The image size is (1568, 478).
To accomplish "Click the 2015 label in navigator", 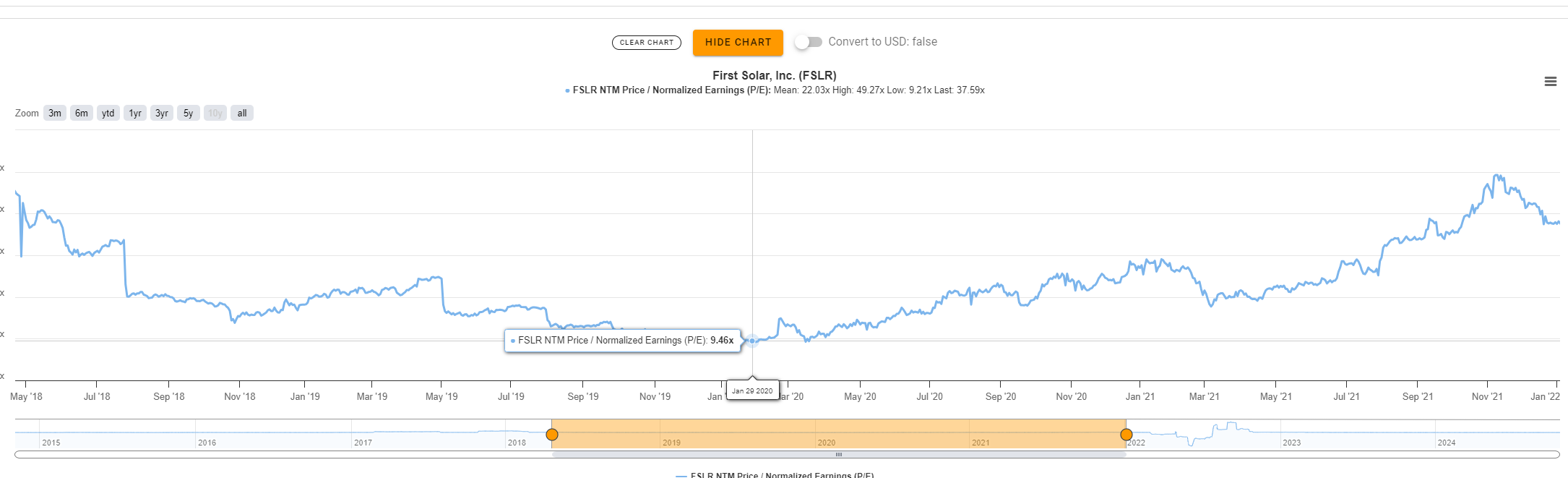I will pyautogui.click(x=51, y=443).
